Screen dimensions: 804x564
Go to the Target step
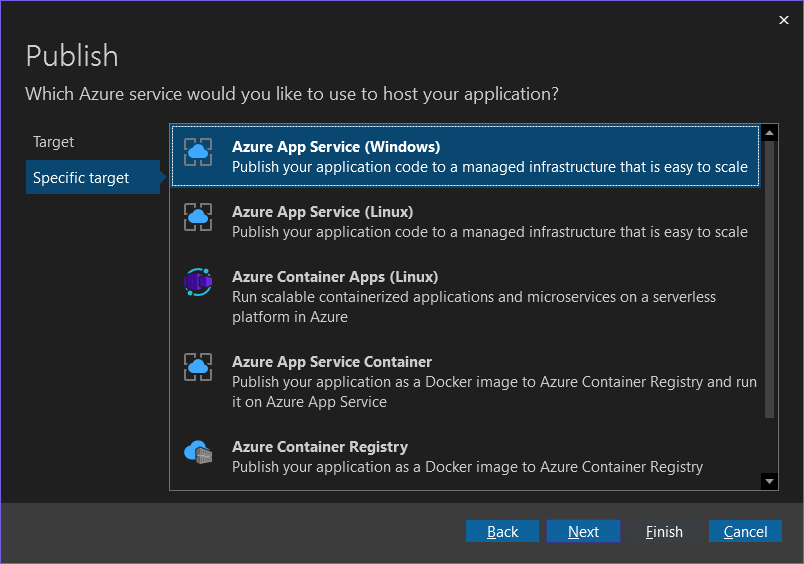coord(54,142)
